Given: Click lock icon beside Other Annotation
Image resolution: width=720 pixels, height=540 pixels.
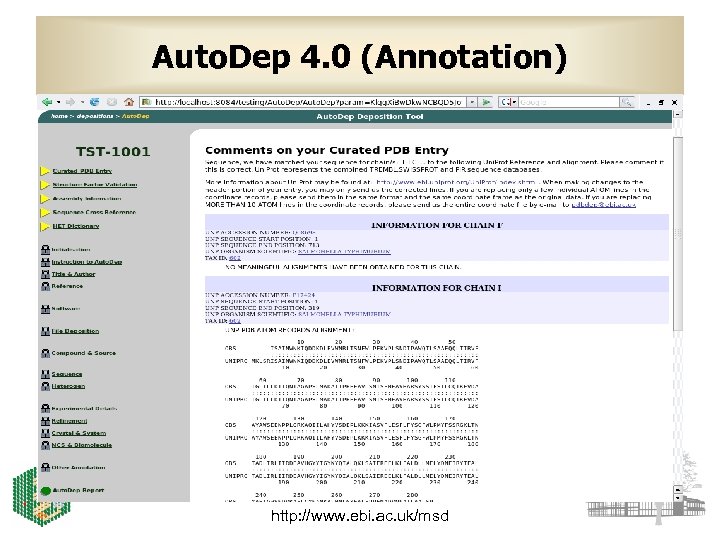Looking at the screenshot, I should pos(45,467).
